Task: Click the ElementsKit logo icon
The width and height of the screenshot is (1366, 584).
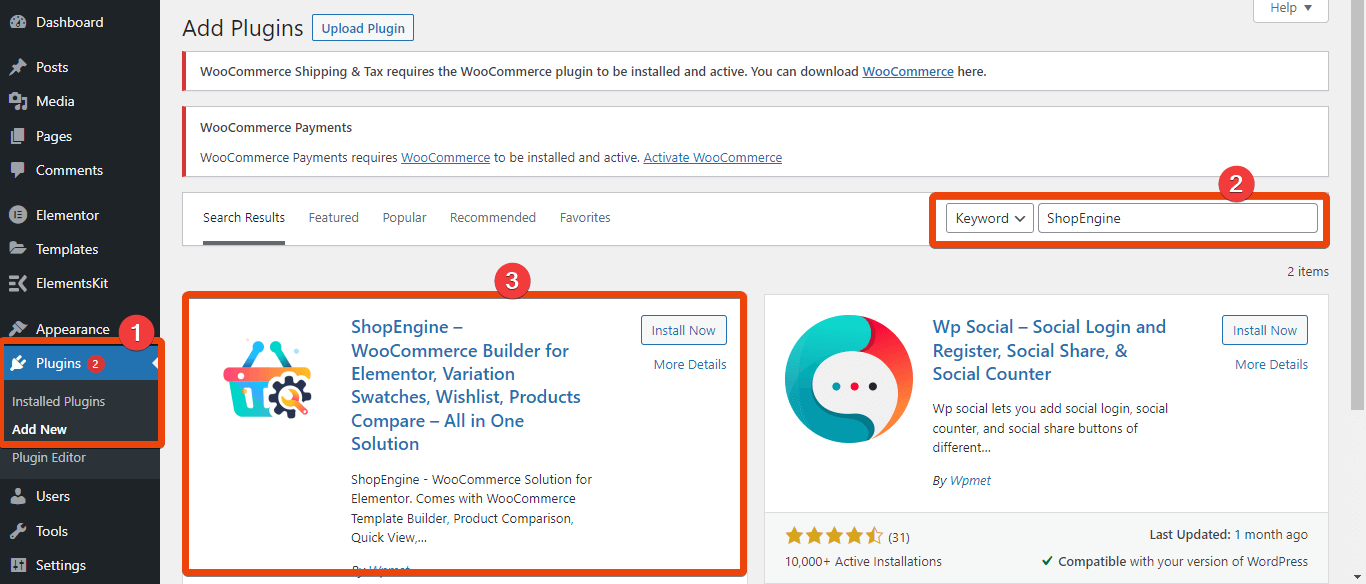Action: tap(18, 283)
